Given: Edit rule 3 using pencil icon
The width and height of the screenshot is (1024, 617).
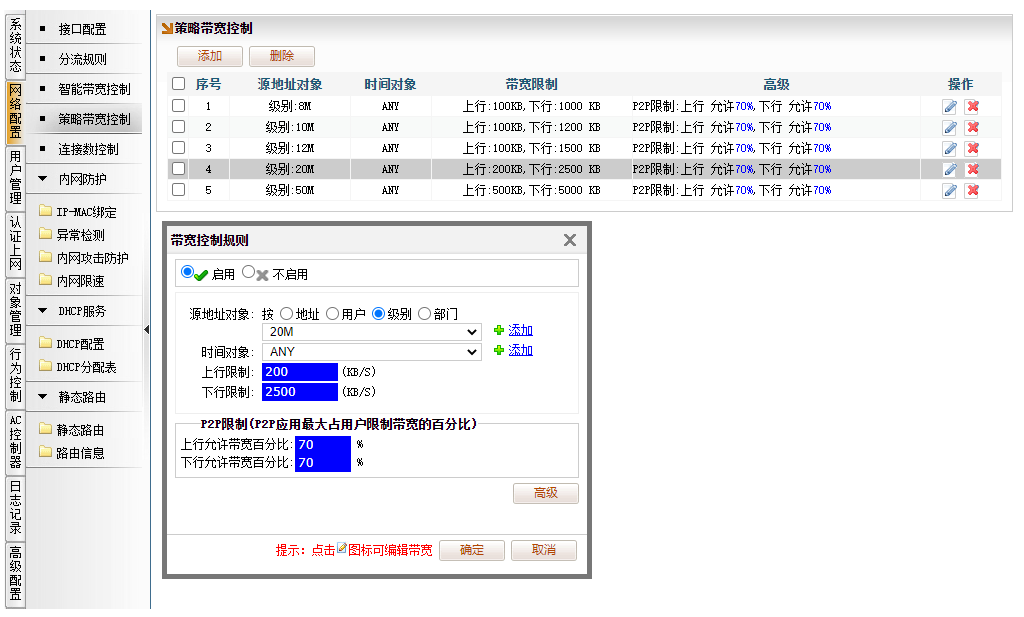Looking at the screenshot, I should [949, 148].
